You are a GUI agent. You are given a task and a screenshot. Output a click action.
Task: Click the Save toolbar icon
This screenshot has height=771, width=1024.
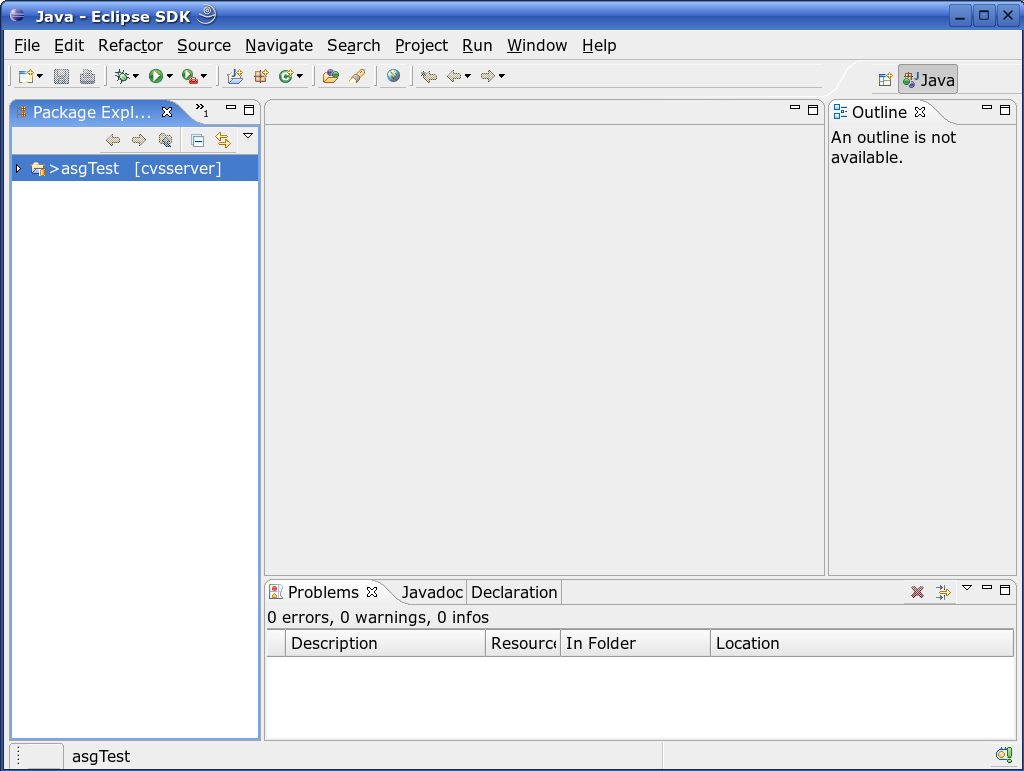click(x=61, y=76)
